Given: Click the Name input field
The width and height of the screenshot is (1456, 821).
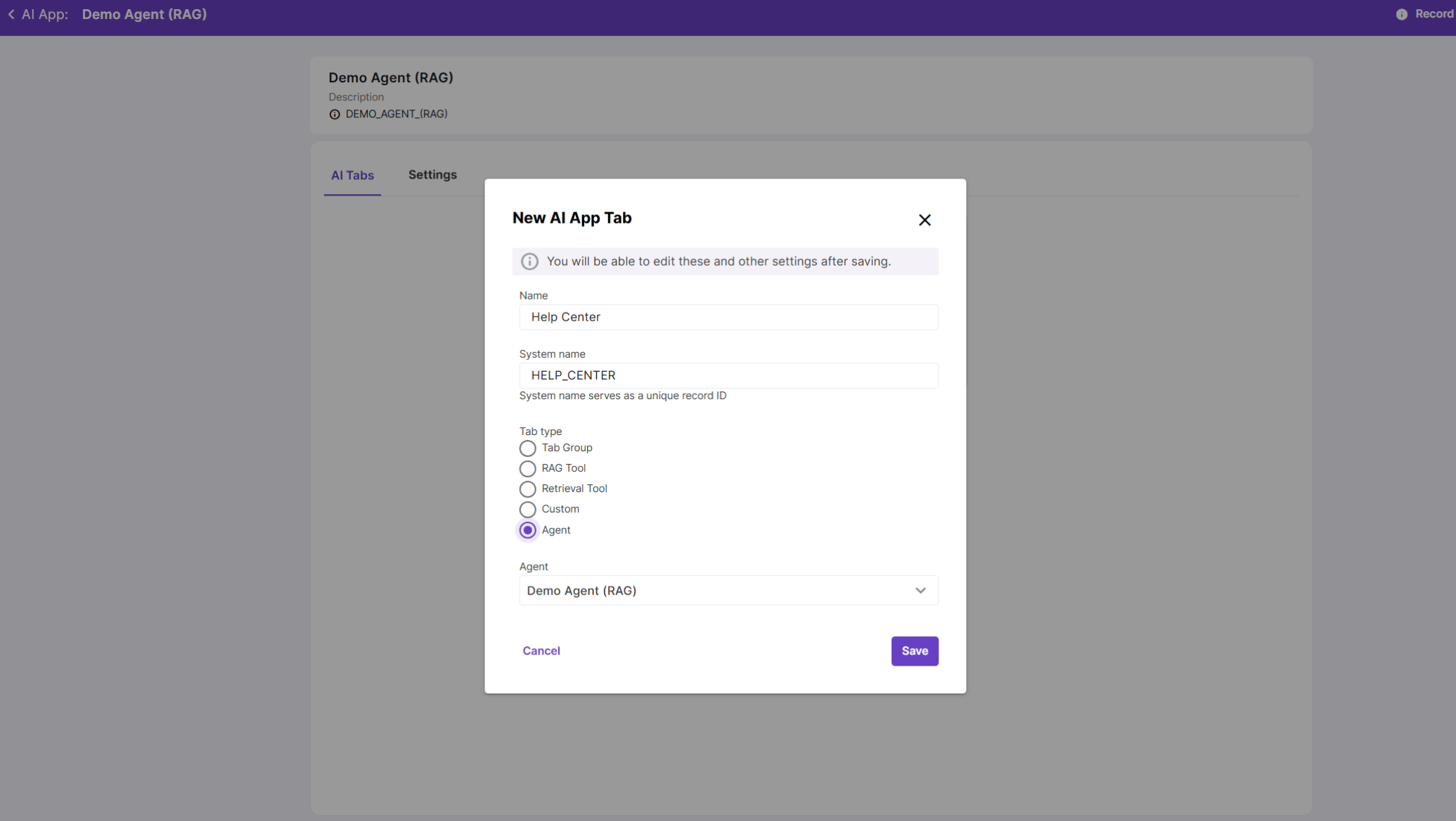Looking at the screenshot, I should click(x=728, y=317).
